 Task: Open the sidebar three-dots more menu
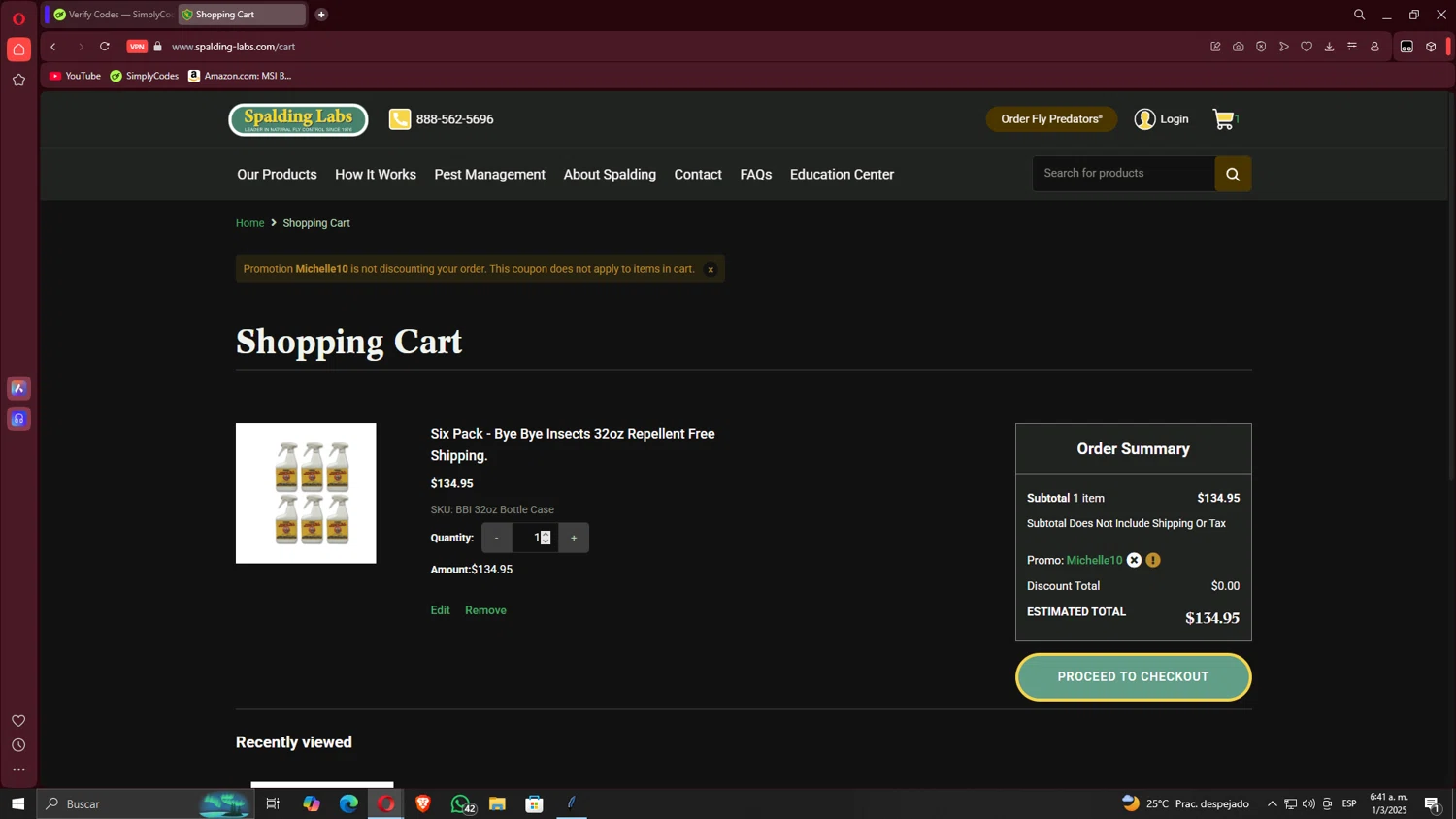coord(18,770)
